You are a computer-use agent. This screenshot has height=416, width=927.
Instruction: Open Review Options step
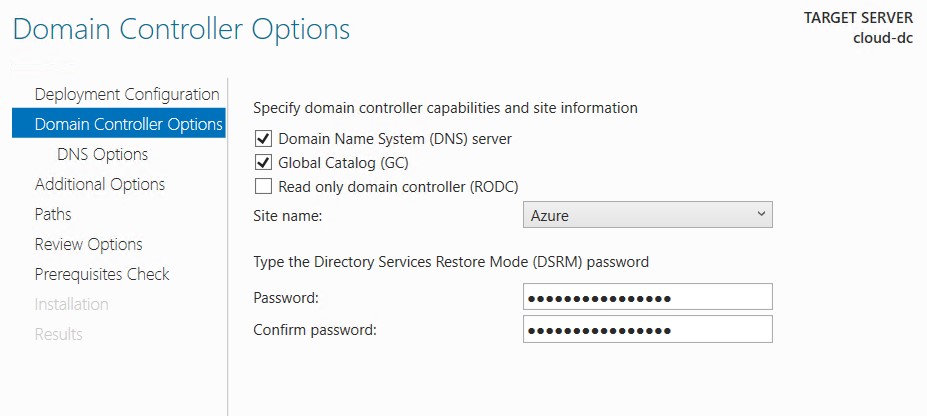88,244
